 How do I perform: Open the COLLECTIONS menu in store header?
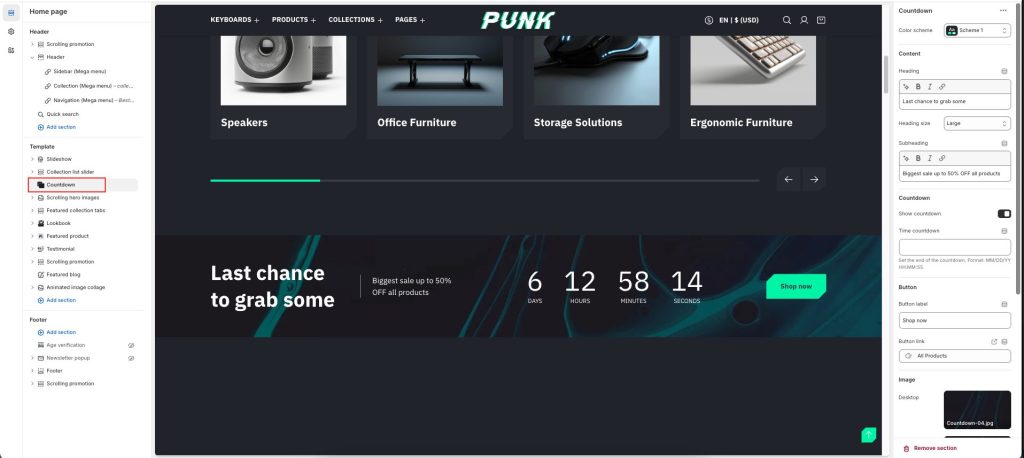click(x=355, y=20)
